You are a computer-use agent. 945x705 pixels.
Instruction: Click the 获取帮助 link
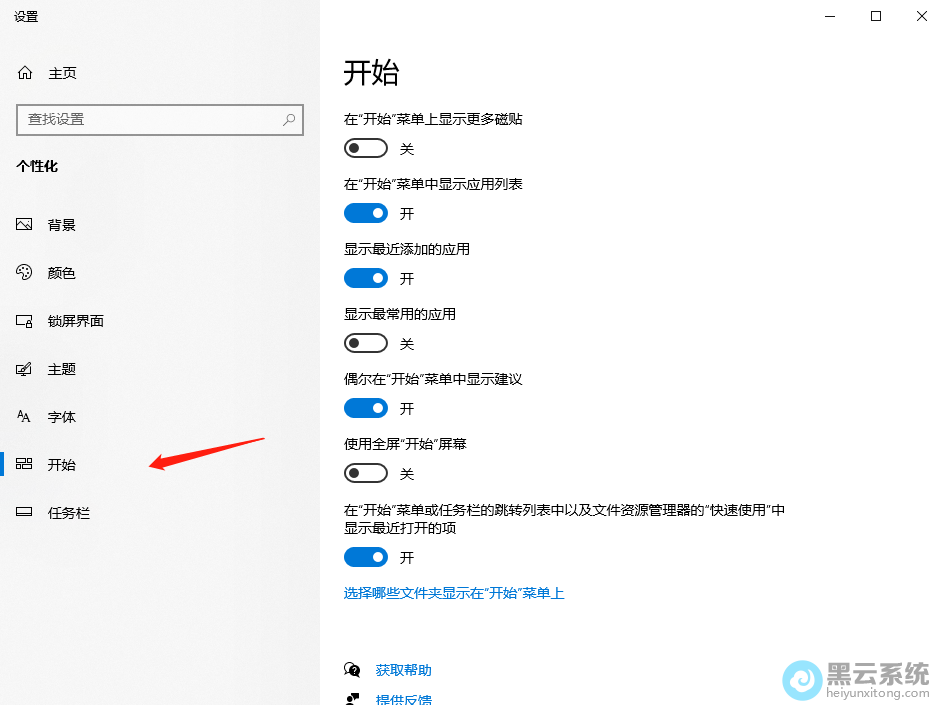coord(403,669)
